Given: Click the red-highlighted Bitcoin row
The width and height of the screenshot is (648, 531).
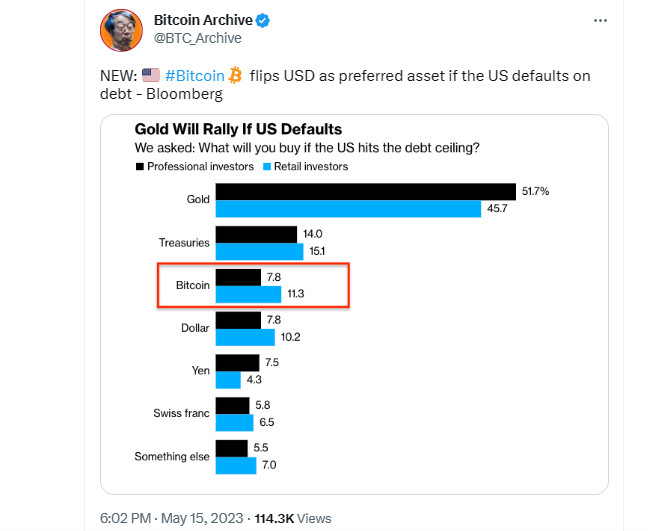Looking at the screenshot, I should (x=253, y=285).
